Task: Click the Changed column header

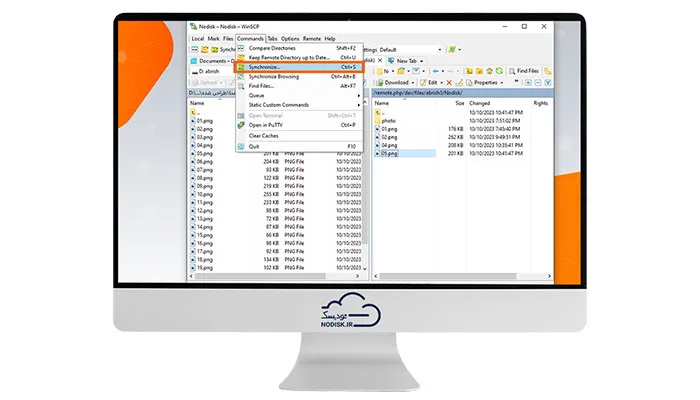Action: [x=479, y=103]
